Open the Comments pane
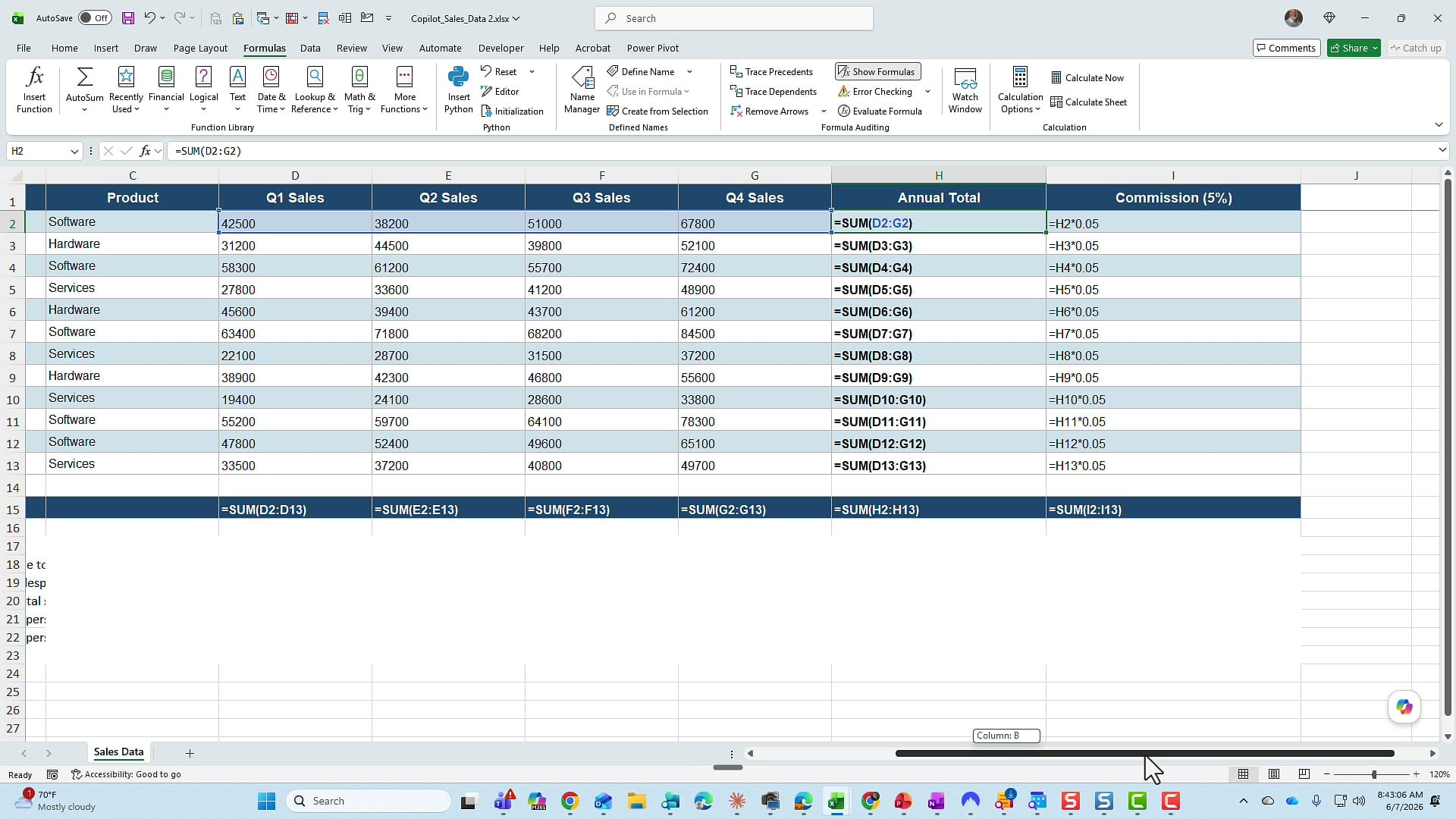Viewport: 1456px width, 819px height. tap(1286, 48)
